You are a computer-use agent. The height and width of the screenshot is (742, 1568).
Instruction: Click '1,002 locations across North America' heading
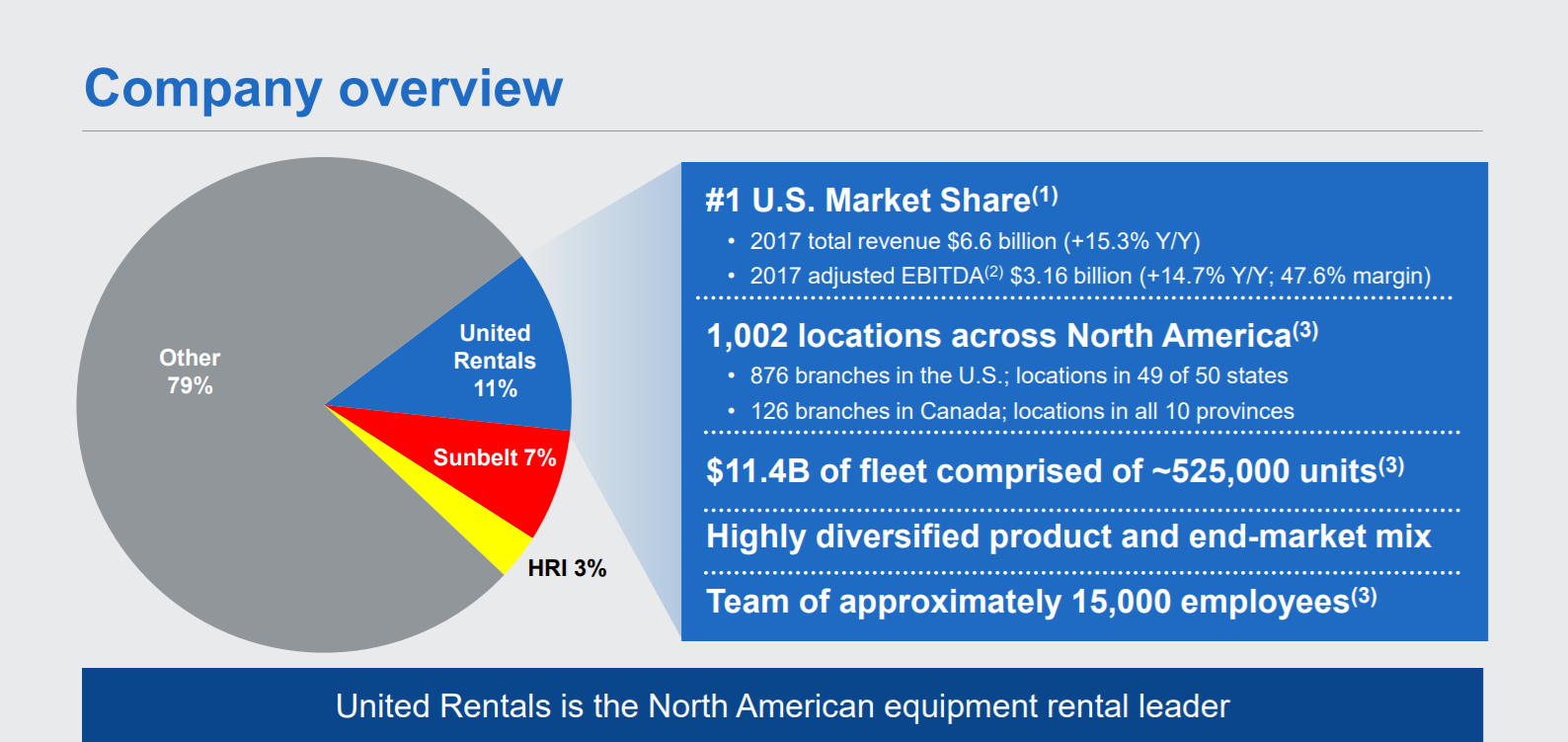pyautogui.click(x=1012, y=335)
